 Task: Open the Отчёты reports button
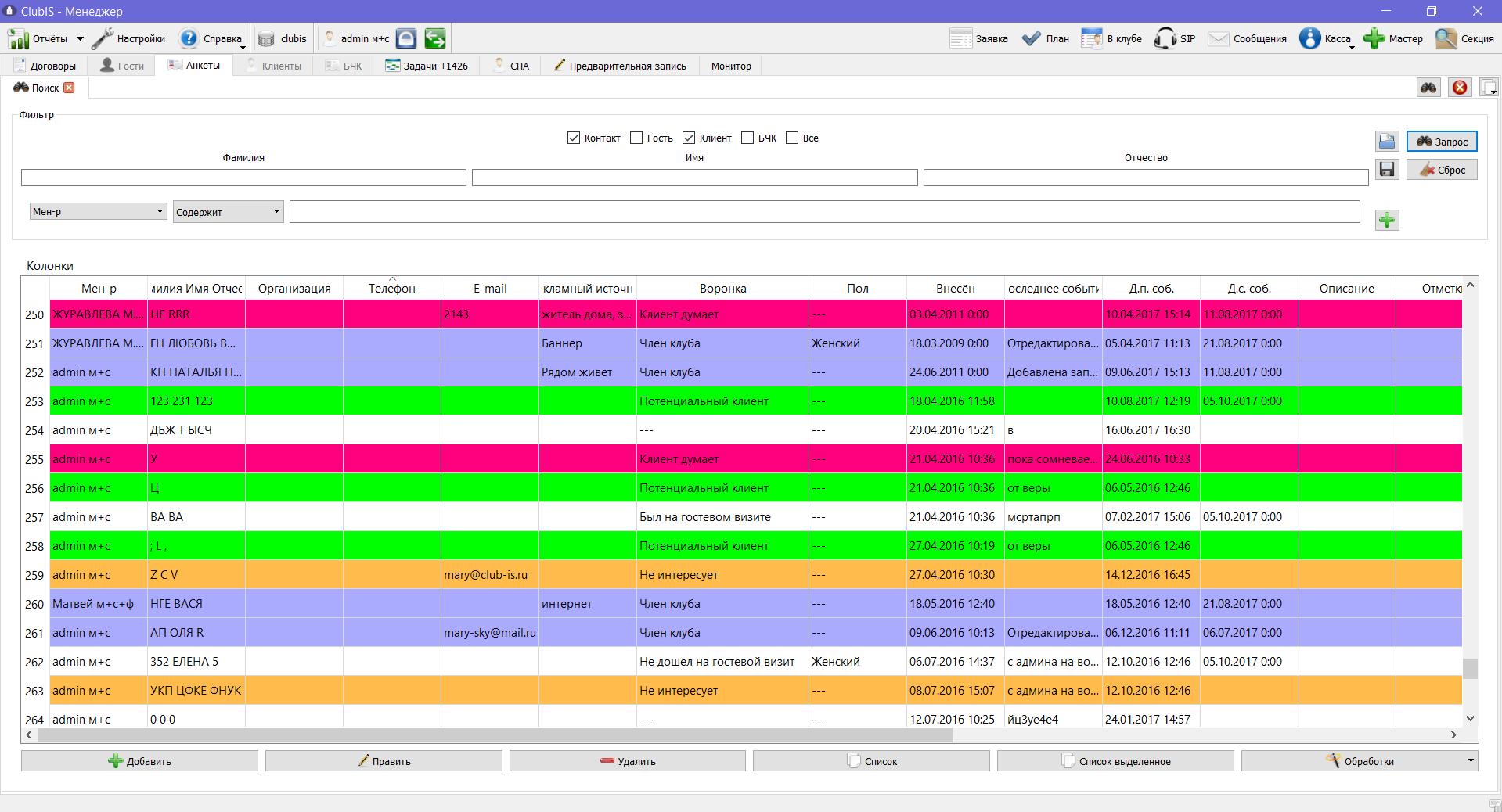pyautogui.click(x=37, y=38)
